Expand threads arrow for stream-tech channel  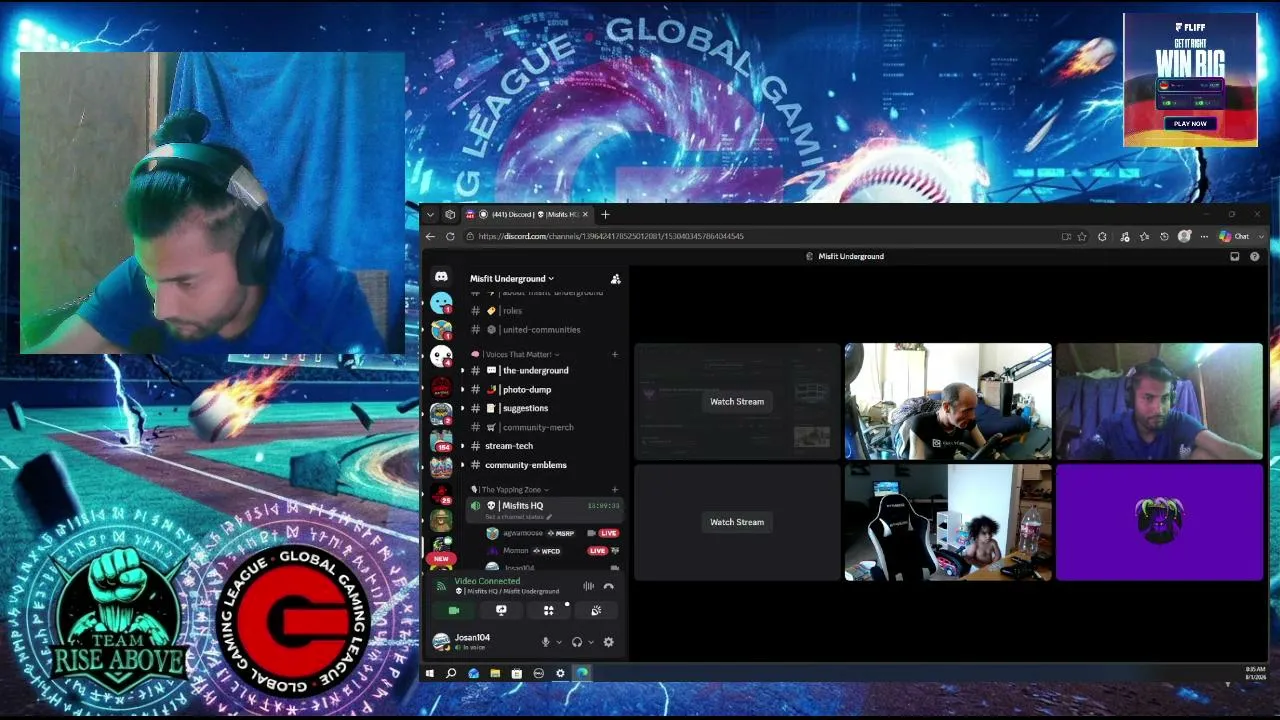[462, 446]
